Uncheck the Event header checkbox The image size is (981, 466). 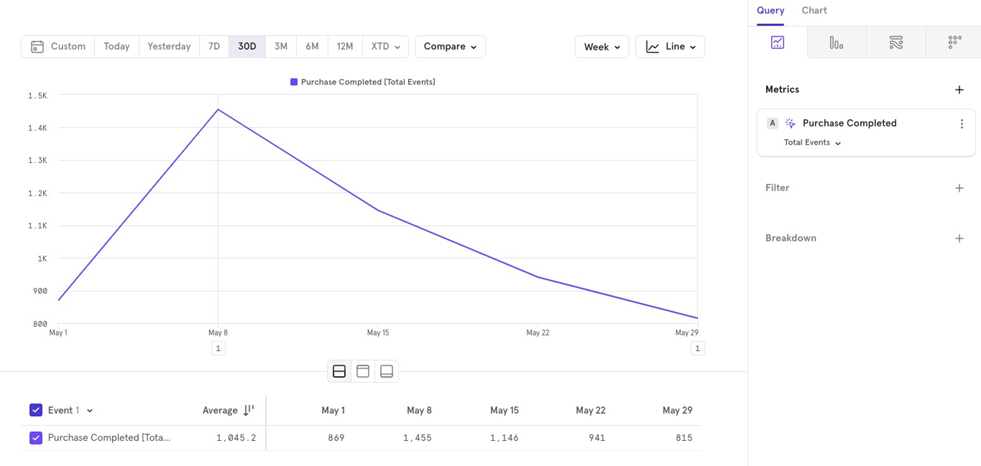click(x=36, y=410)
